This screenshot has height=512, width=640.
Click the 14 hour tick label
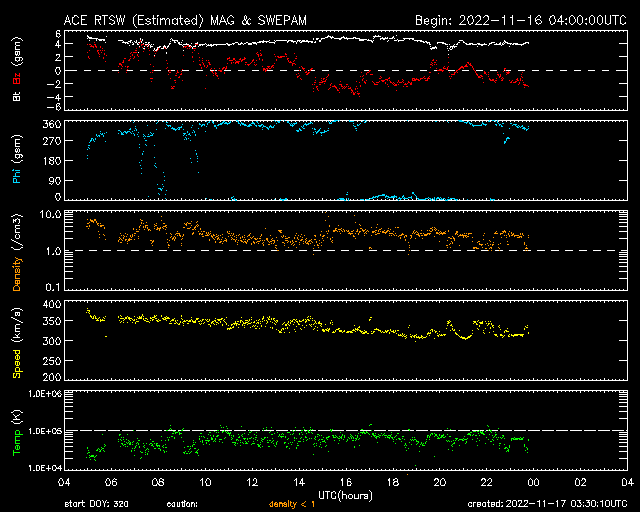[x=299, y=483]
